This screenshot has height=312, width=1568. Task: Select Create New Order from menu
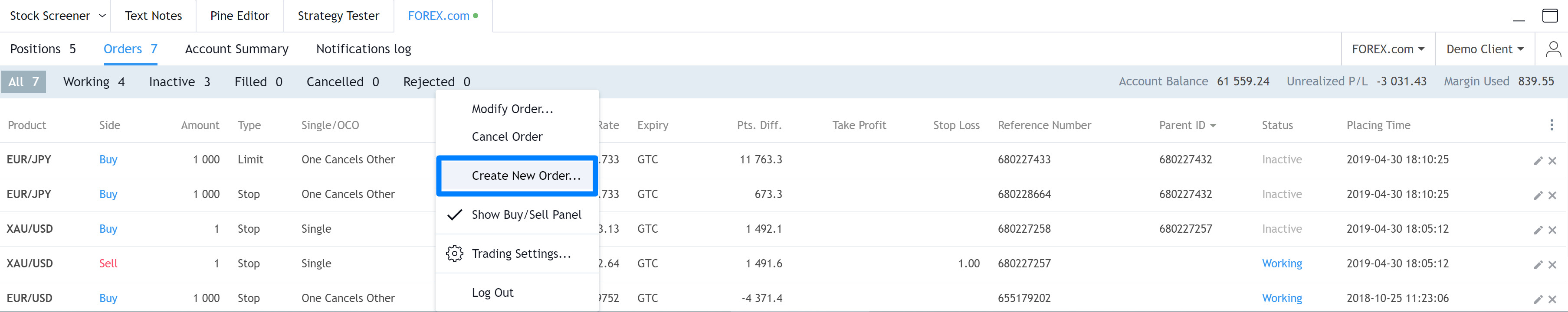click(526, 176)
